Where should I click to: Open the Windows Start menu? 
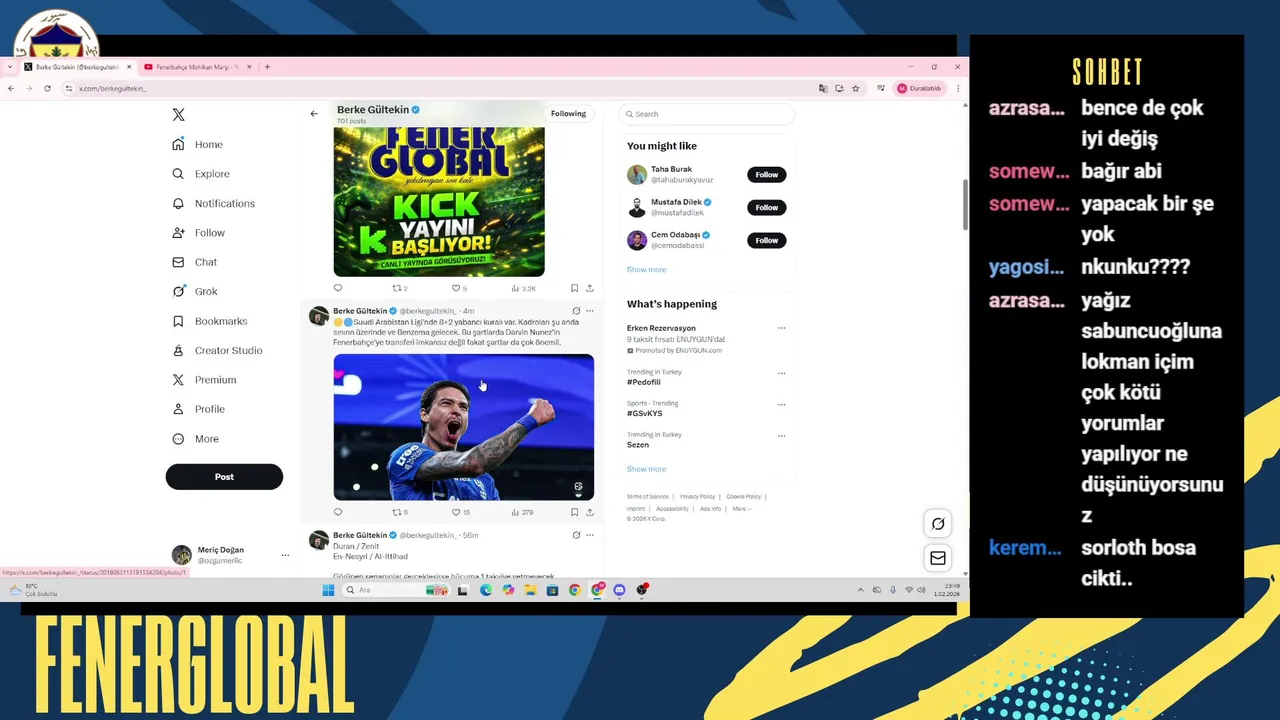click(x=328, y=590)
